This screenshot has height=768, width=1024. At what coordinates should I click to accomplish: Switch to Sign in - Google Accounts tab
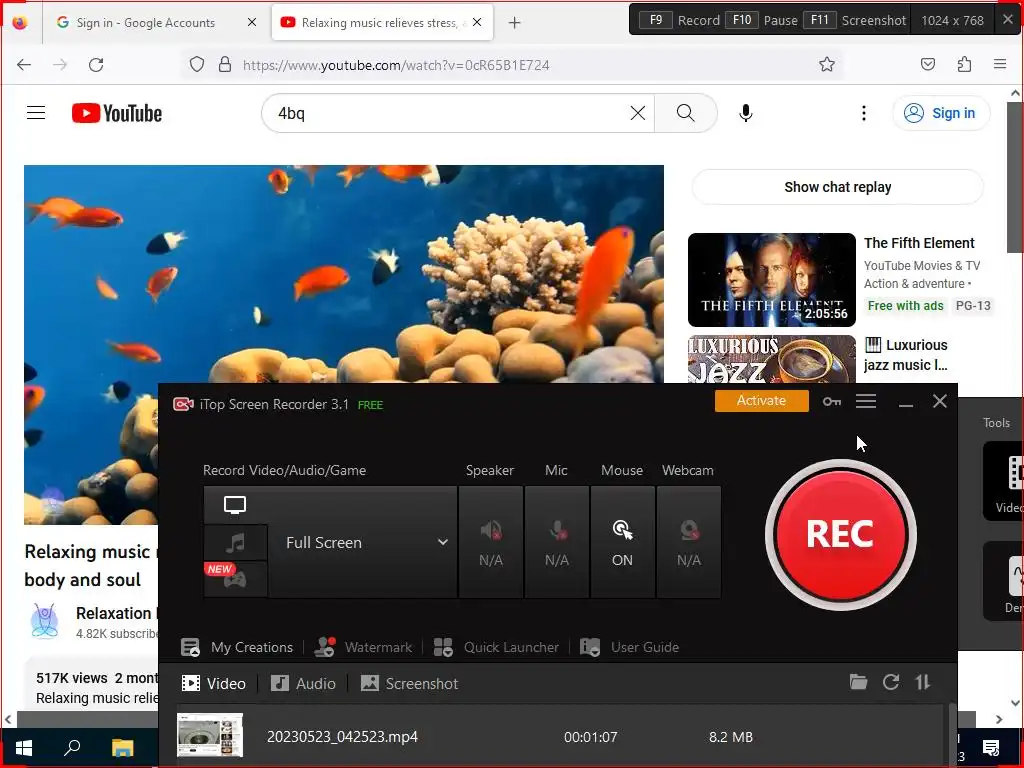click(145, 22)
